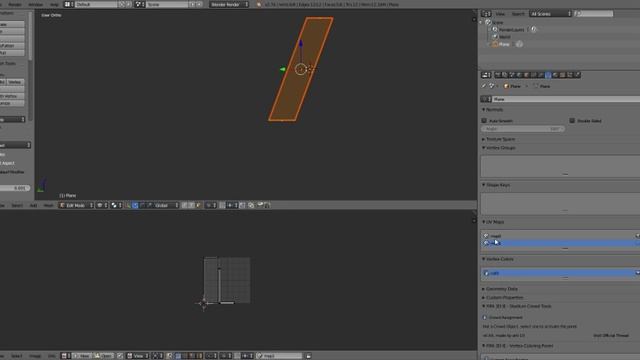Open the viewport shading selector
Viewport: 640px width, 360px height.
tap(102, 205)
